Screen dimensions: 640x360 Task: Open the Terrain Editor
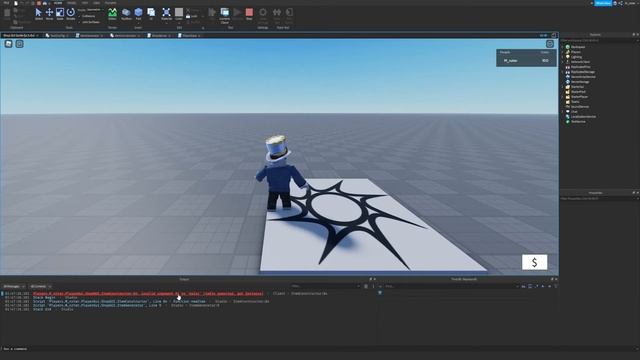112,14
